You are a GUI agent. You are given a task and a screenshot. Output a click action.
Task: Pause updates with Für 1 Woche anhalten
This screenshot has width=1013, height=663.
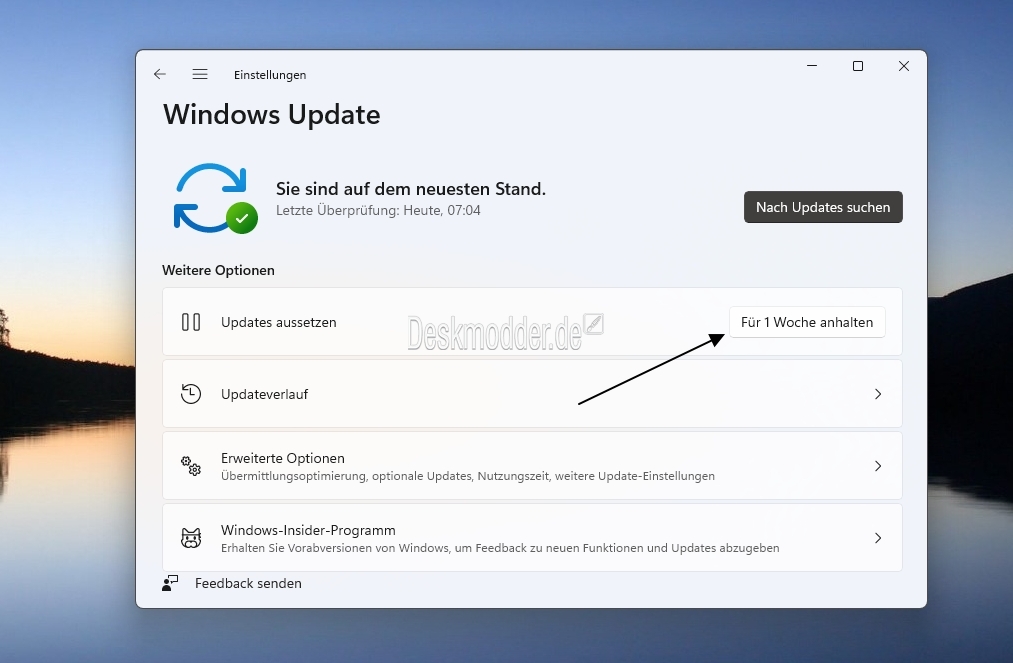[807, 322]
